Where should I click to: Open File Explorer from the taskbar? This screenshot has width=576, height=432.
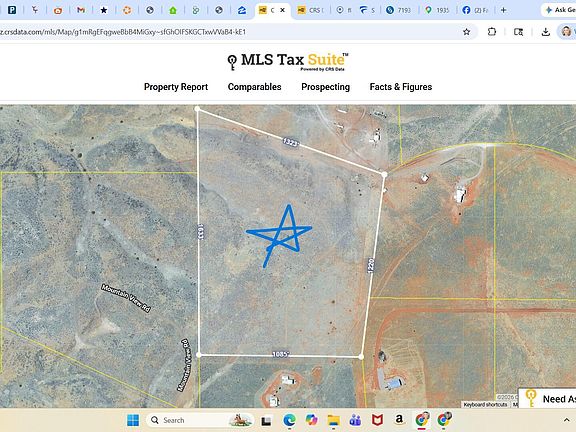334,420
